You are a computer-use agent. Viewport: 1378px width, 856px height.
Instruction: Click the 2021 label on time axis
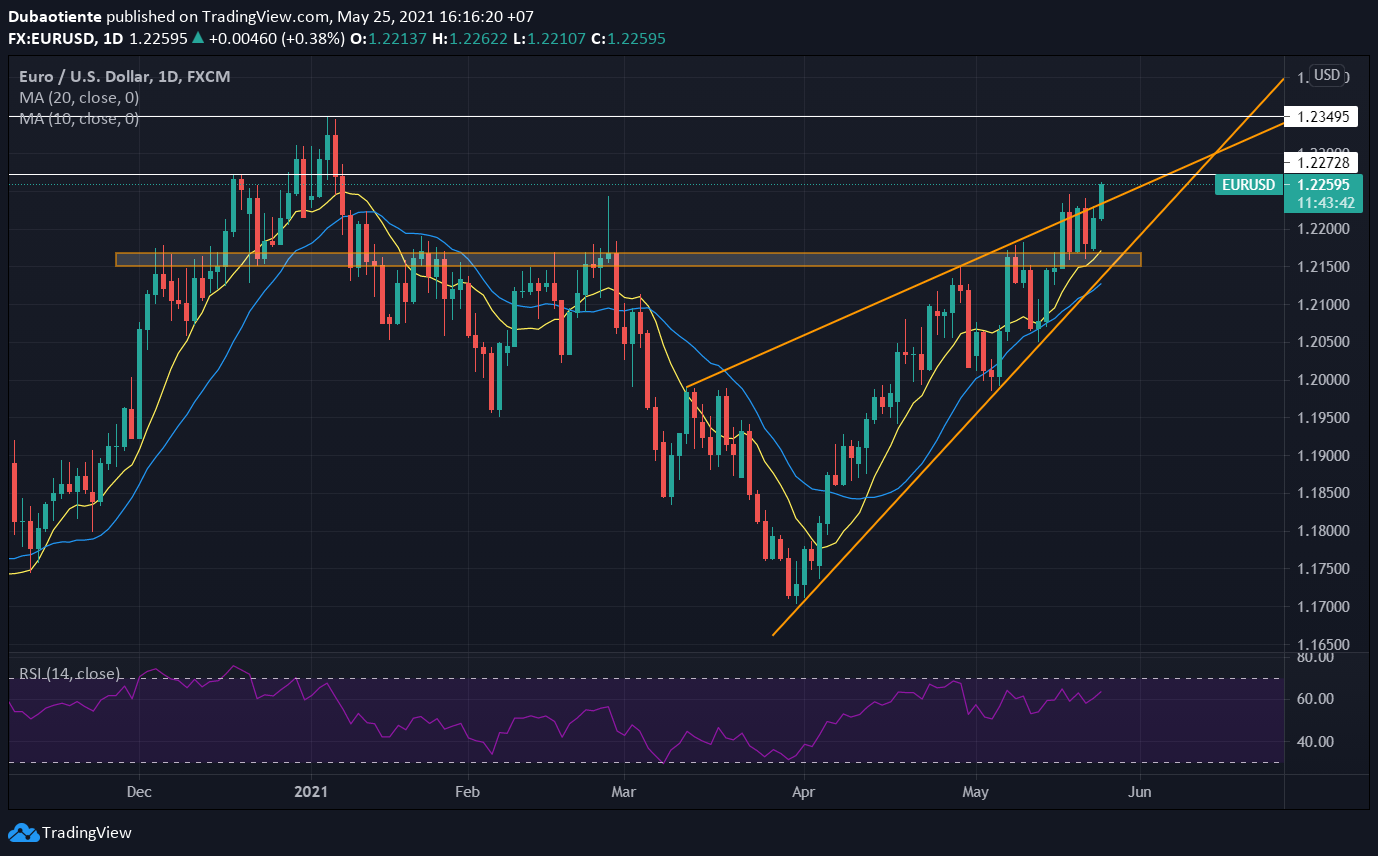pyautogui.click(x=311, y=792)
